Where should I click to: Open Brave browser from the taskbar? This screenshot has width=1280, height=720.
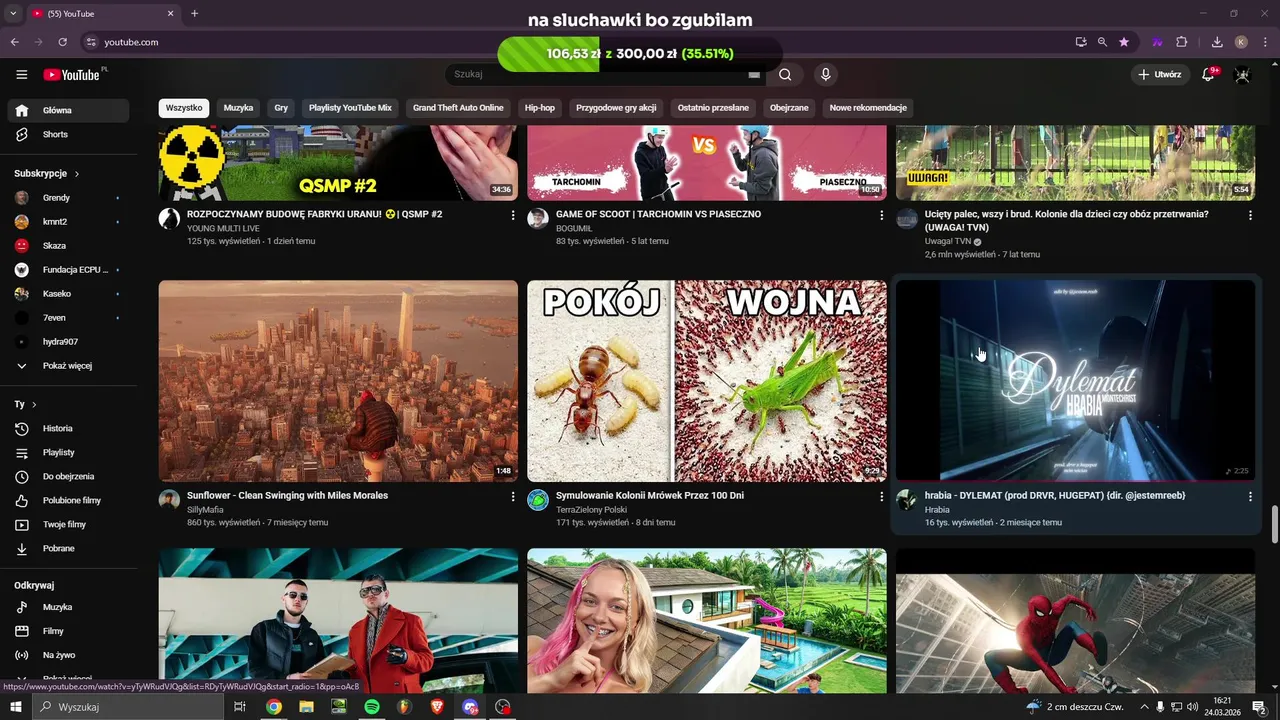coord(437,707)
